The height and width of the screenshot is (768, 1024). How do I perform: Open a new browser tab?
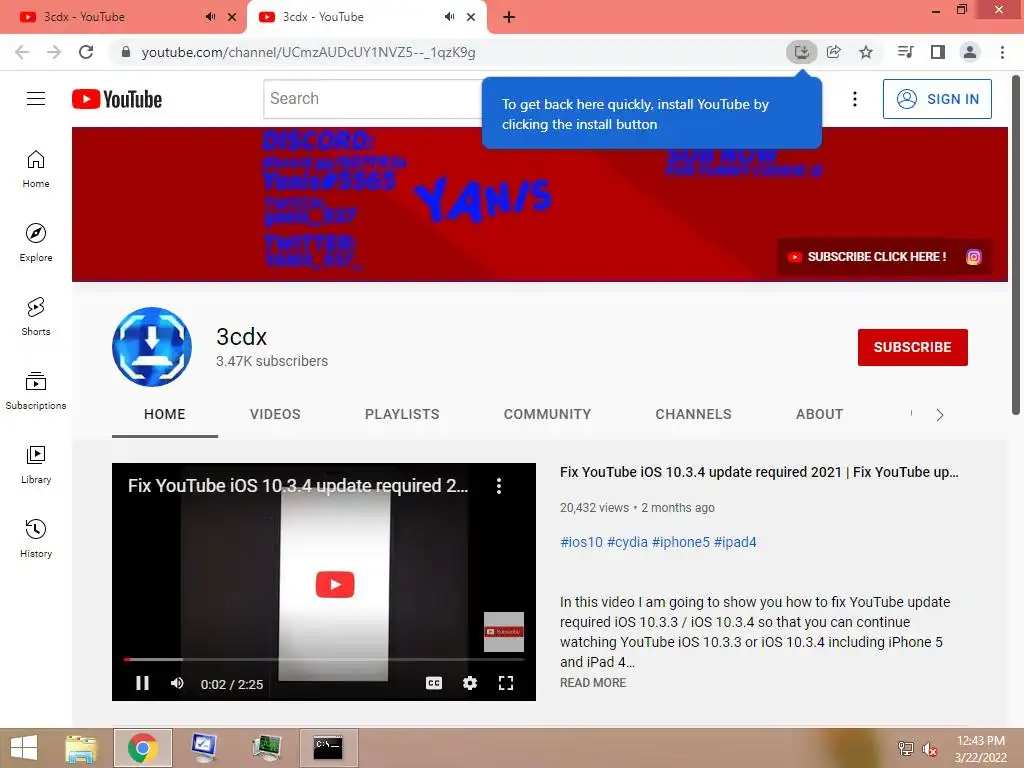(509, 17)
